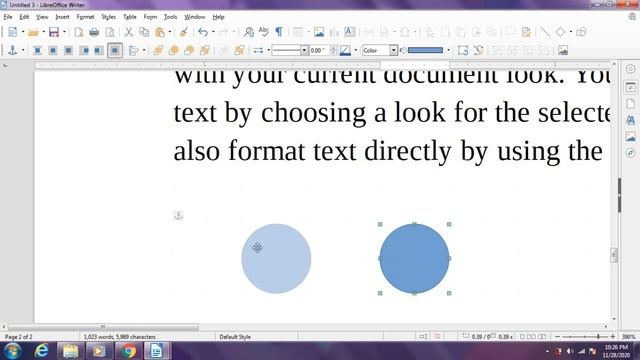This screenshot has width=640, height=360.
Task: Toggle single-page view in status bar
Action: point(522,337)
